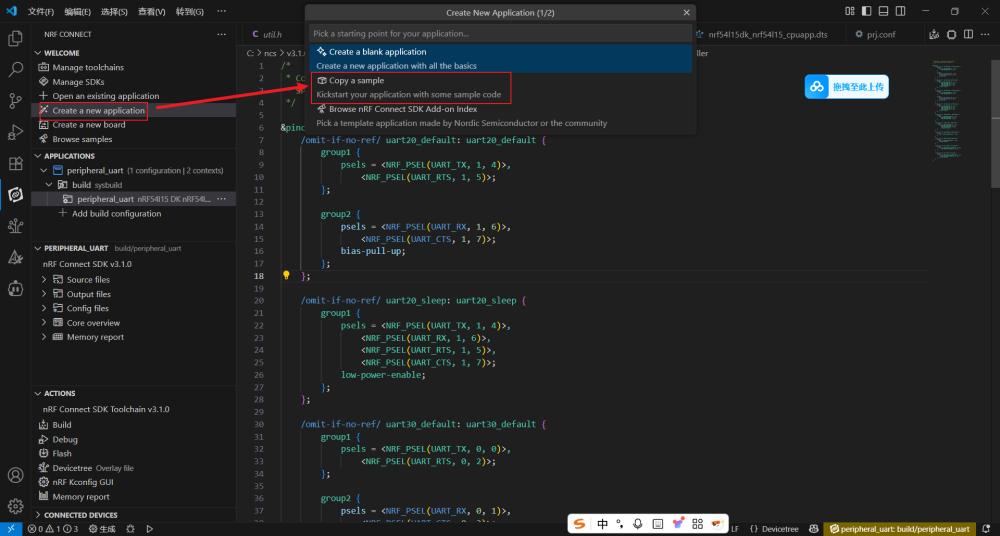Click the 拖拽至此上传 upload widget

coord(846,87)
